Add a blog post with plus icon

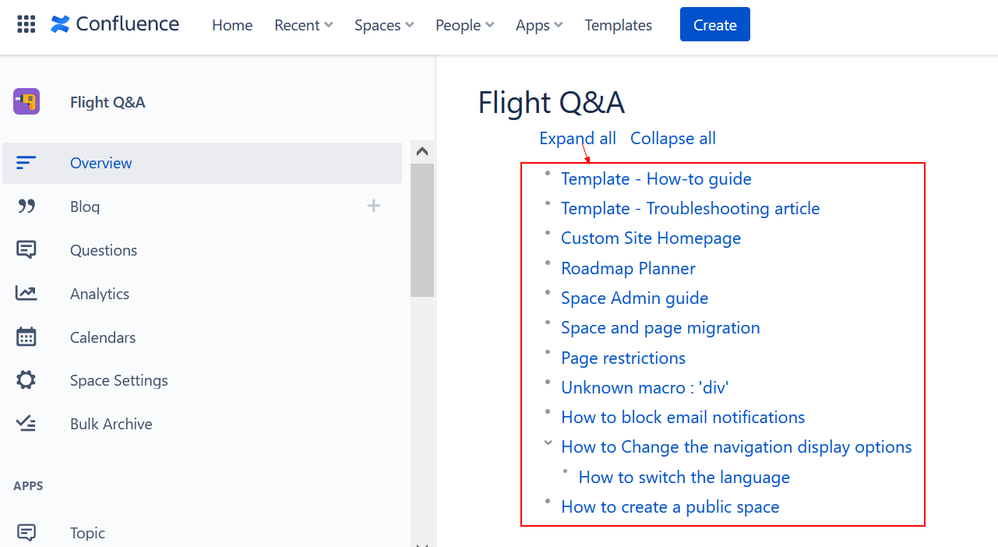point(374,206)
